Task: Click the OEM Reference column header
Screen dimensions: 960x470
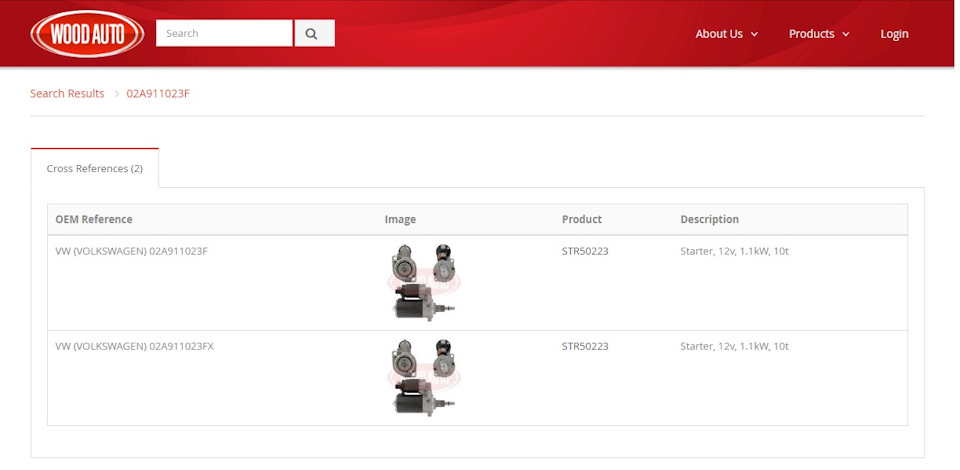Action: click(x=94, y=219)
